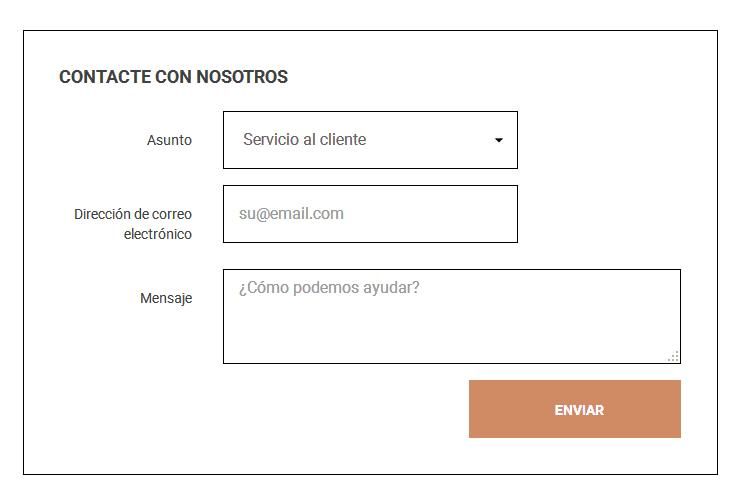
Task: Click the '¿Cómo podemos ayudar?' placeholder
Action: pos(329,288)
